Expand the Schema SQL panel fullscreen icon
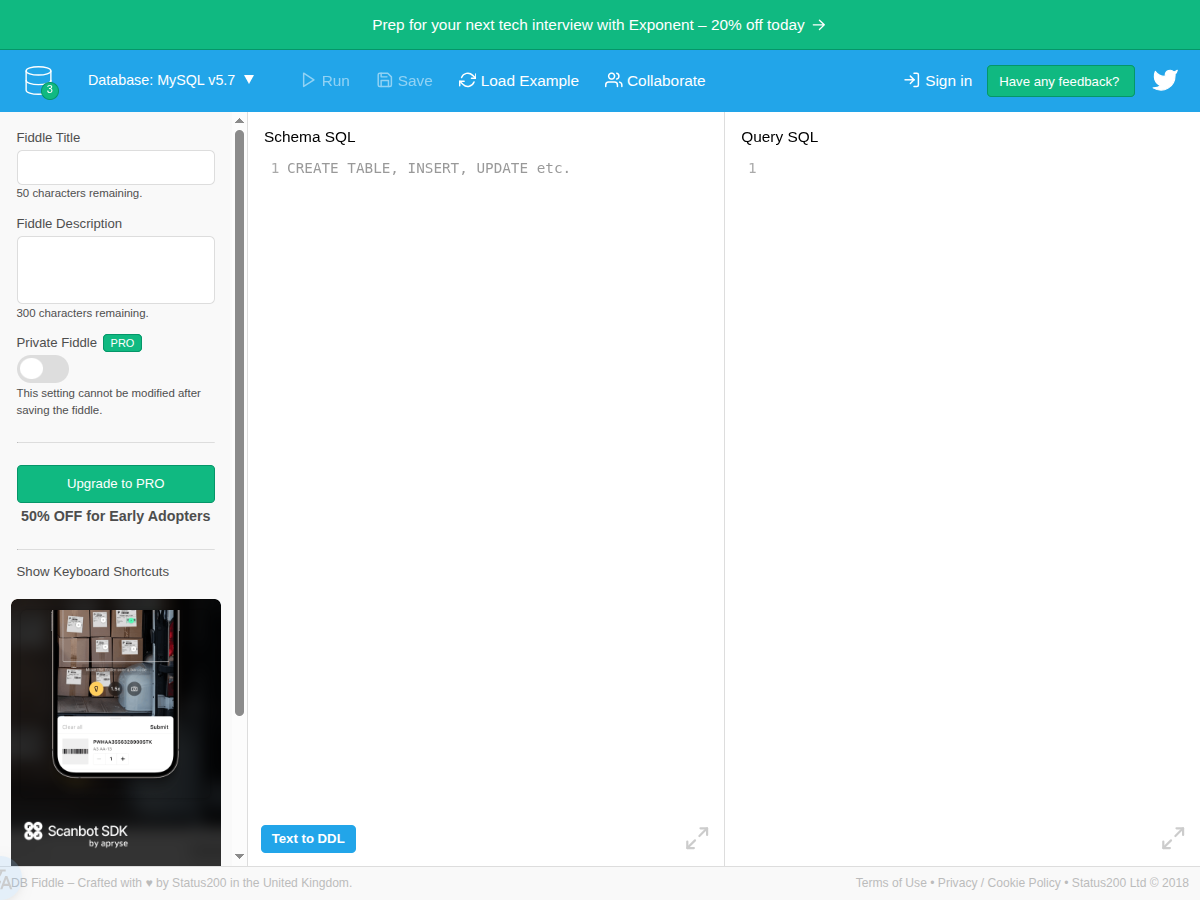 tap(697, 838)
